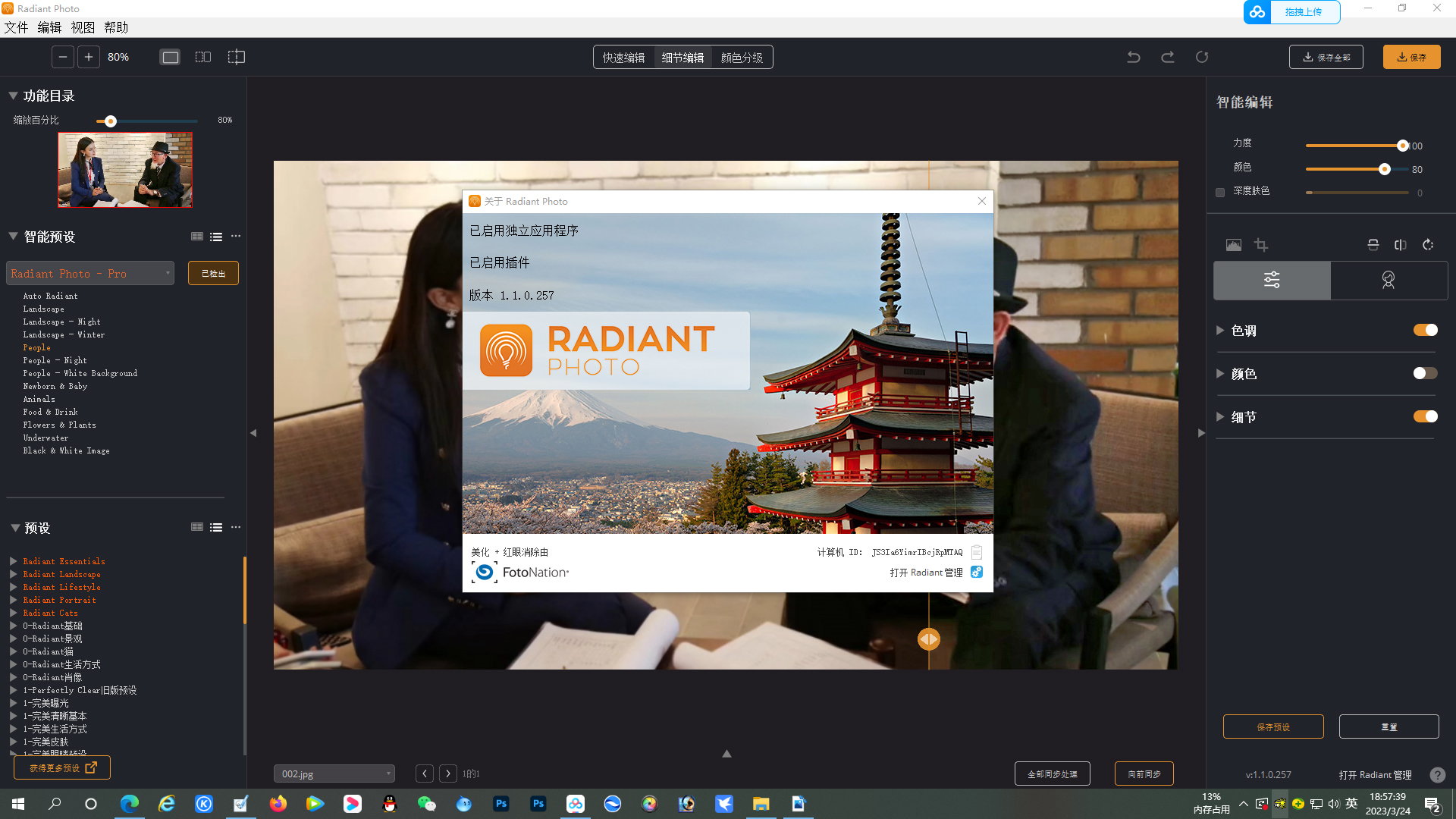
Task: Copy computer ID with clipboard icon
Action: pyautogui.click(x=977, y=552)
